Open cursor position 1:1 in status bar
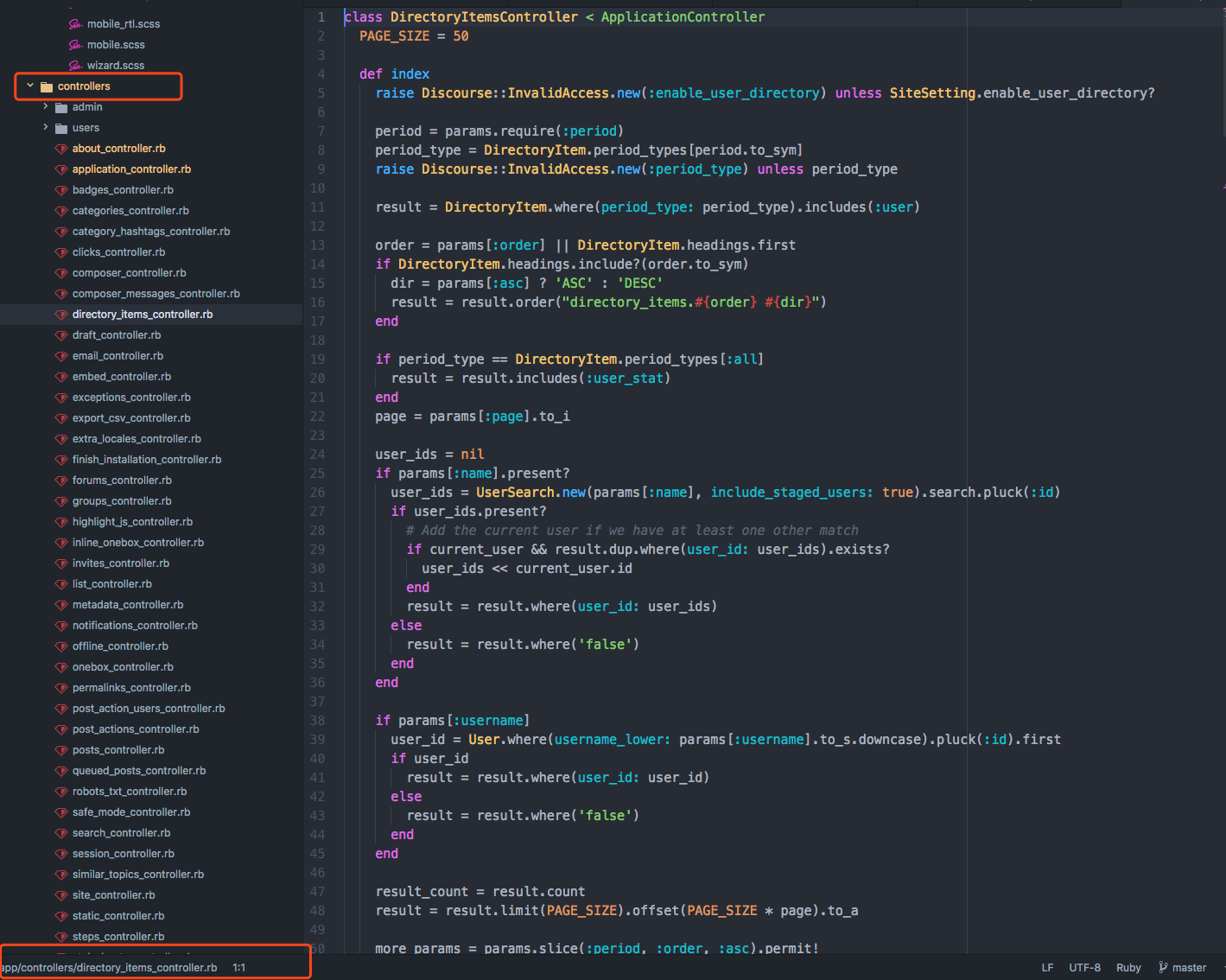 [239, 968]
